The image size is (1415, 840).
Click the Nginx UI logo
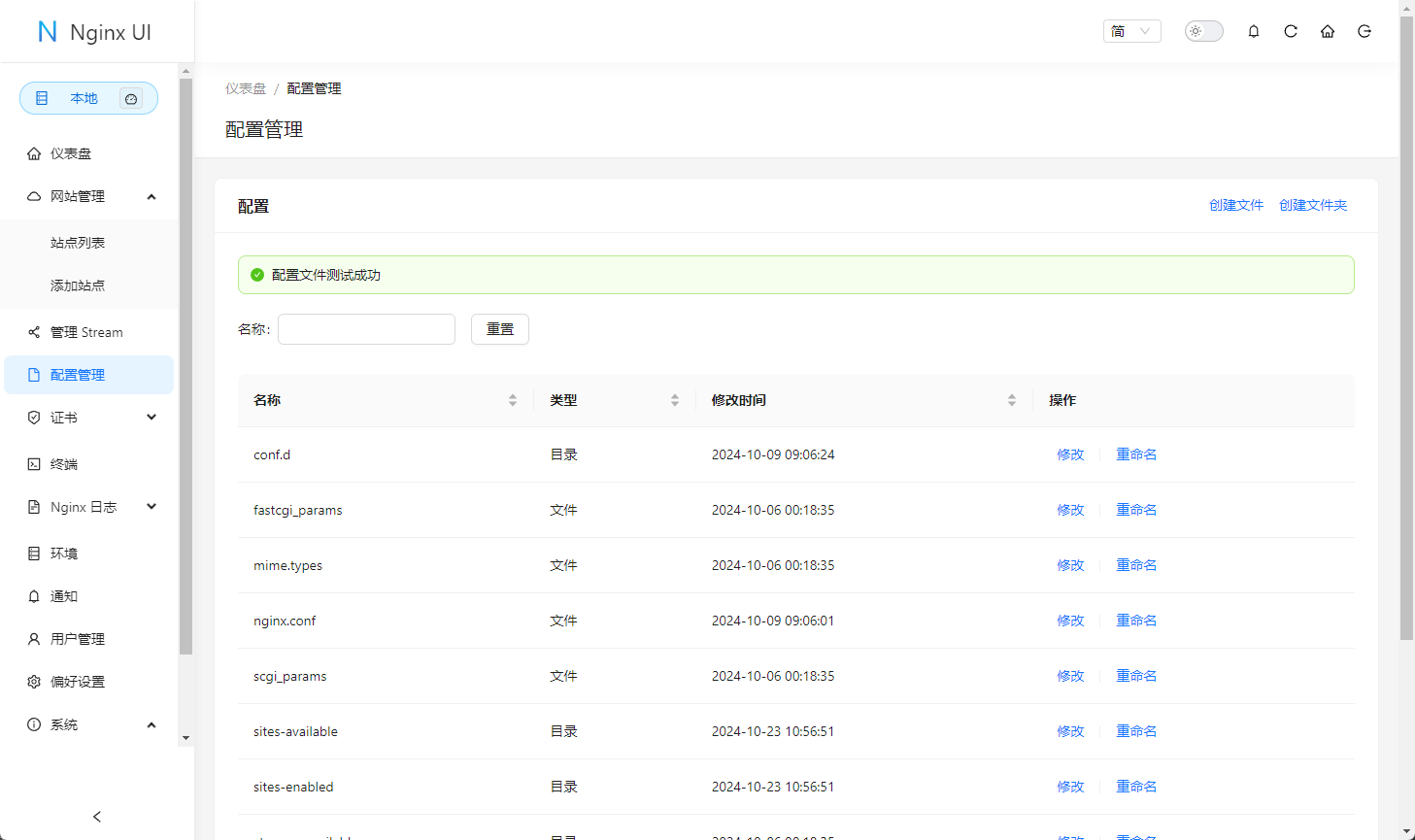[x=95, y=32]
